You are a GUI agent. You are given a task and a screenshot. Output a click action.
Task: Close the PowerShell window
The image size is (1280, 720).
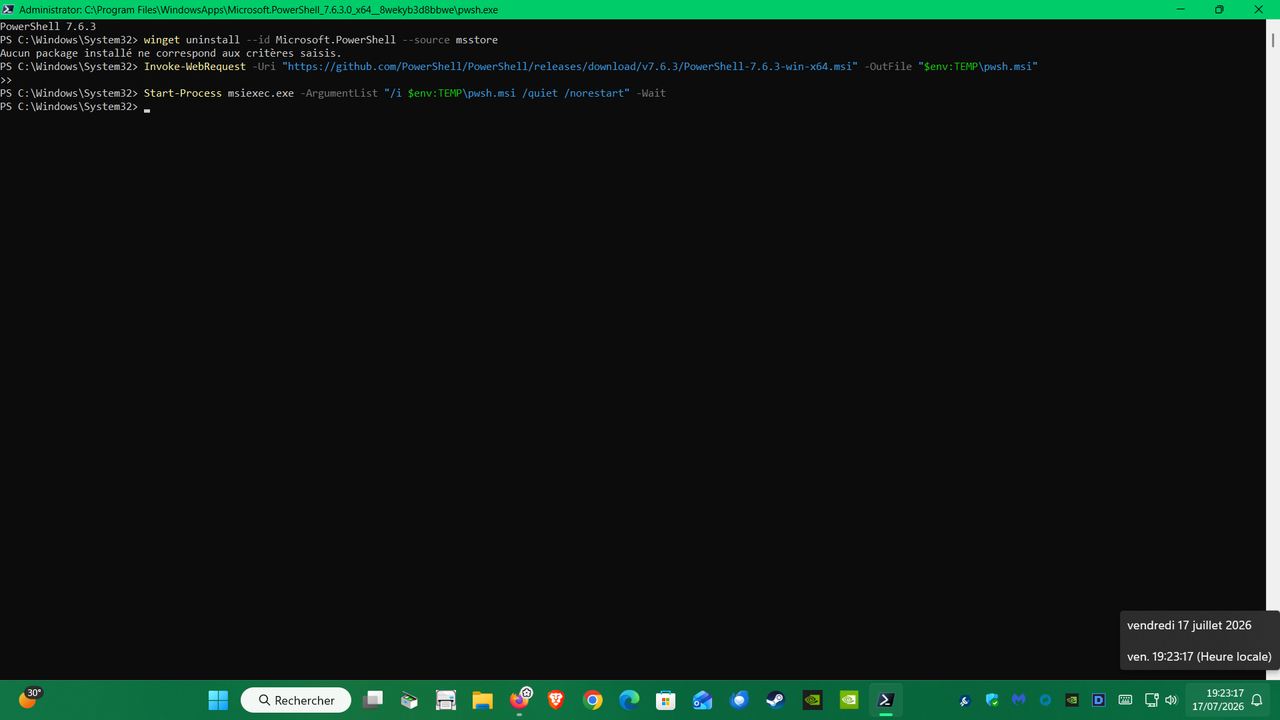click(1261, 9)
